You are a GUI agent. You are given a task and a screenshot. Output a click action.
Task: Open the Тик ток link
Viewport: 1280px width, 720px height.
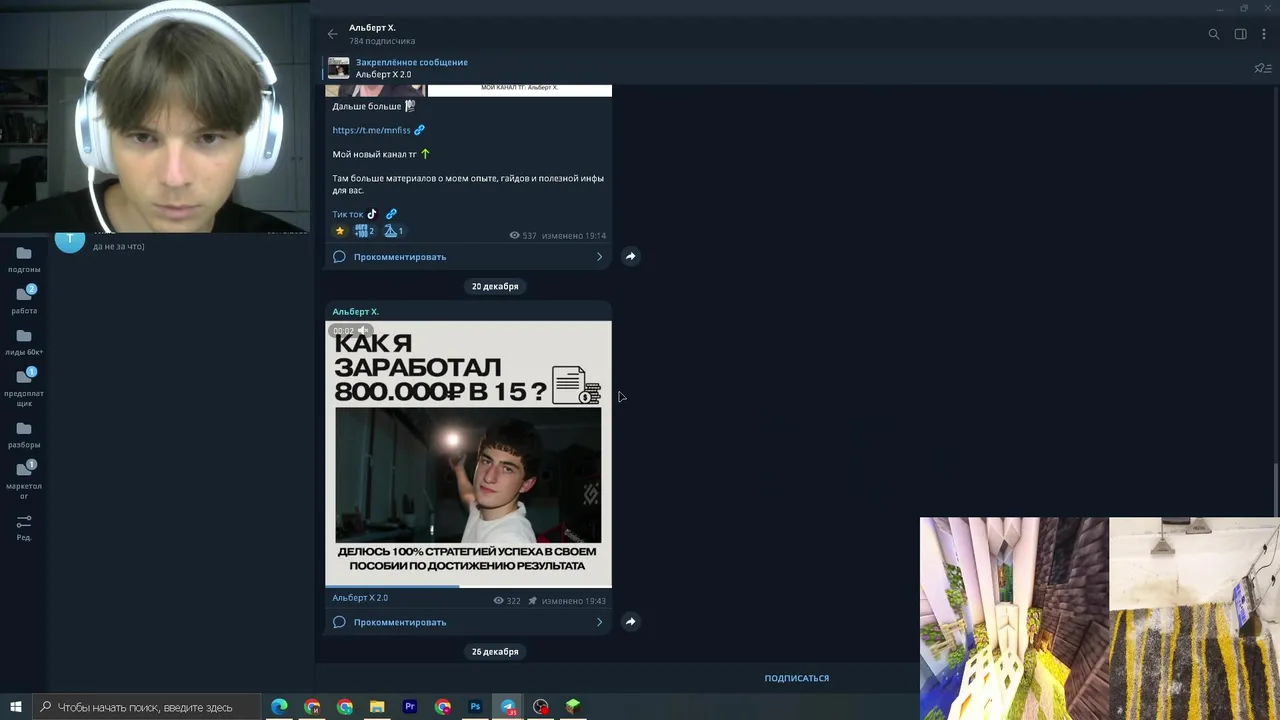click(x=347, y=214)
